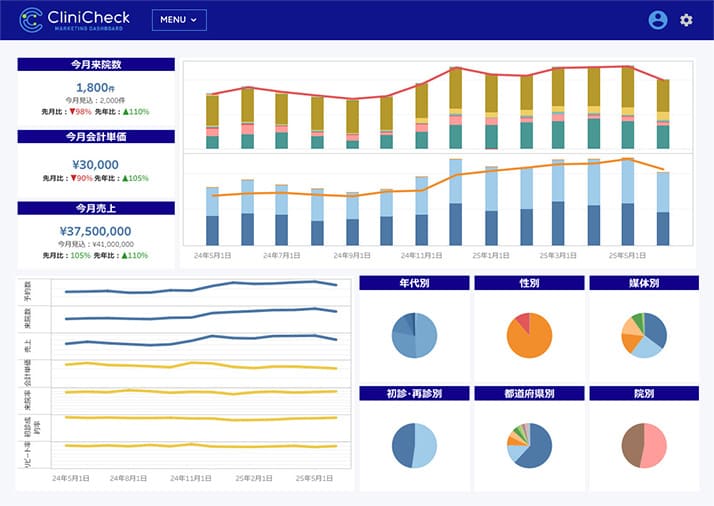Click the 年代別 pie chart
The image size is (714, 506).
[x=414, y=335]
